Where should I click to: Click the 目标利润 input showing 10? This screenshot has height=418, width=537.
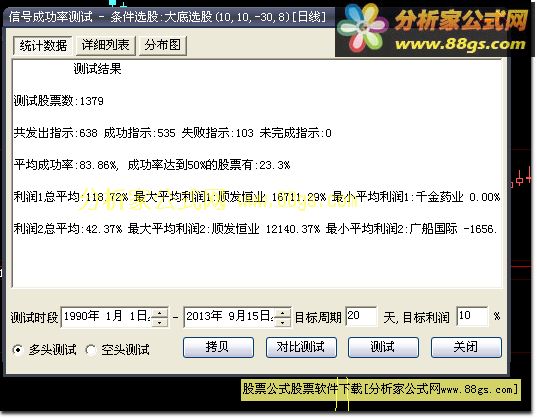(x=472, y=316)
